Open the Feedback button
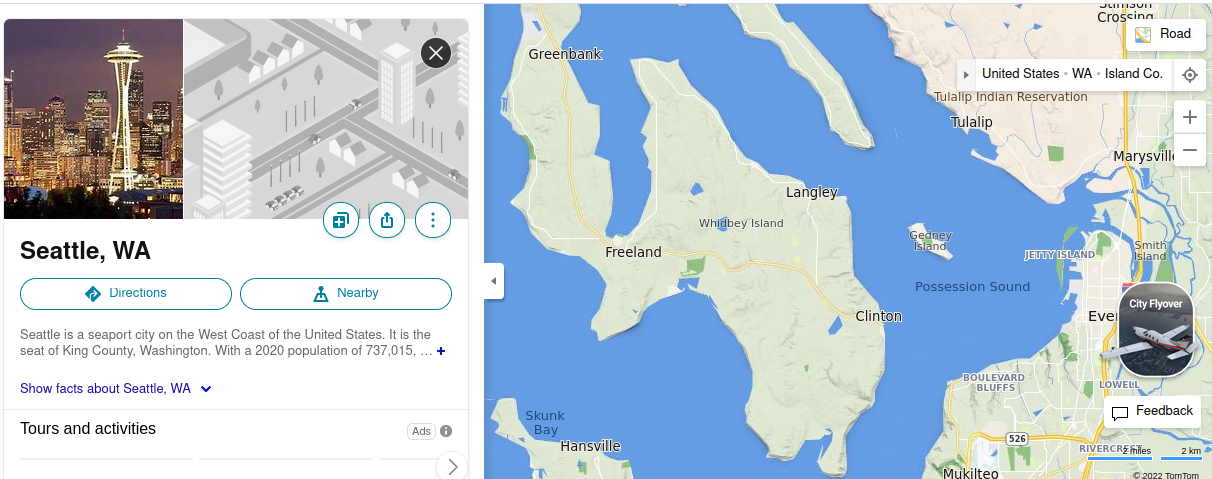 click(1153, 411)
